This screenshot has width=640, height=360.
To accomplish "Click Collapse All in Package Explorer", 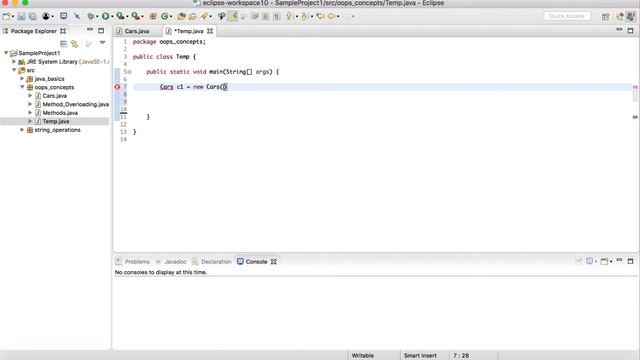I will 63,43.
